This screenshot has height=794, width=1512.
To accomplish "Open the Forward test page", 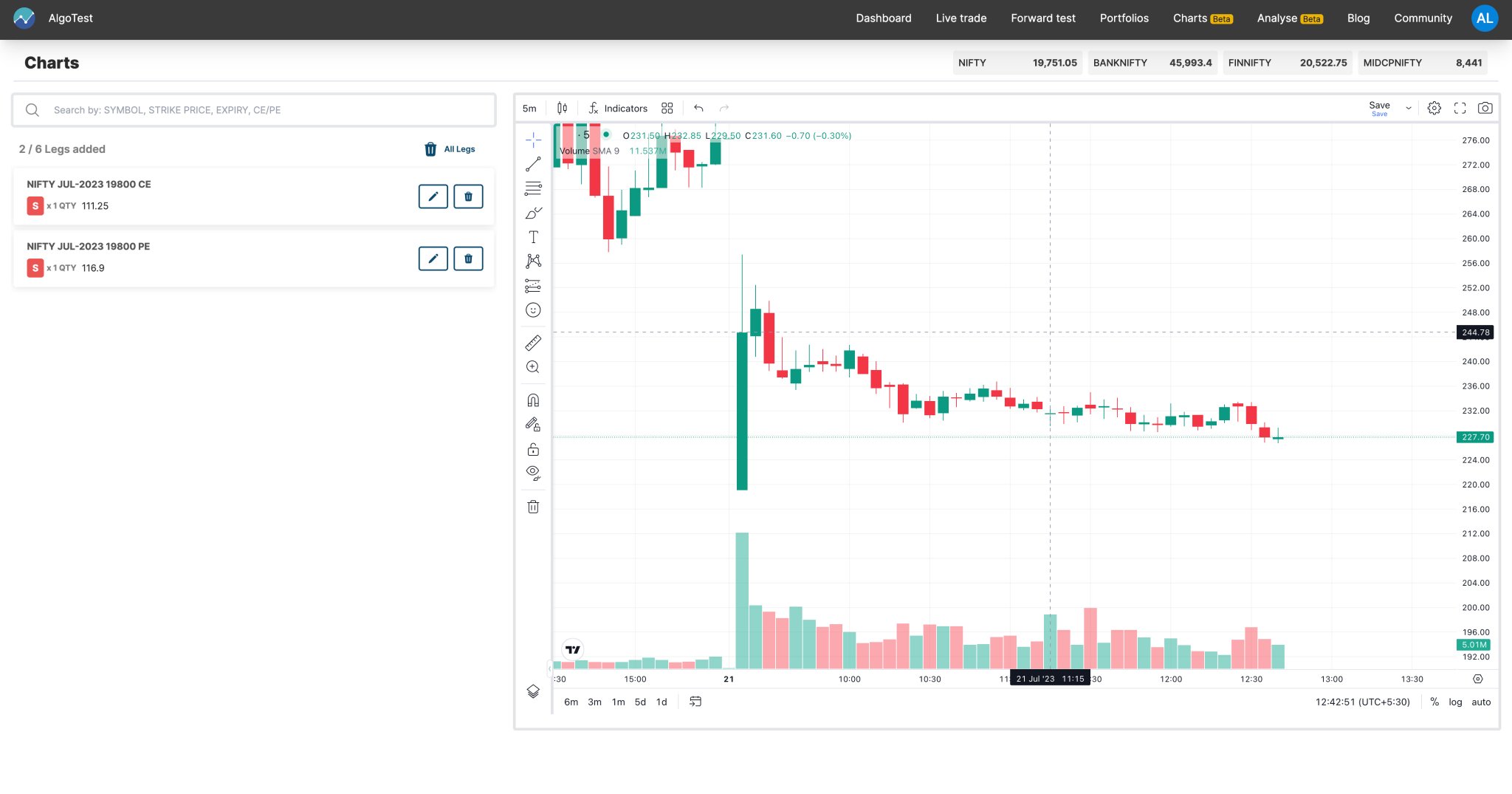I will click(x=1043, y=18).
